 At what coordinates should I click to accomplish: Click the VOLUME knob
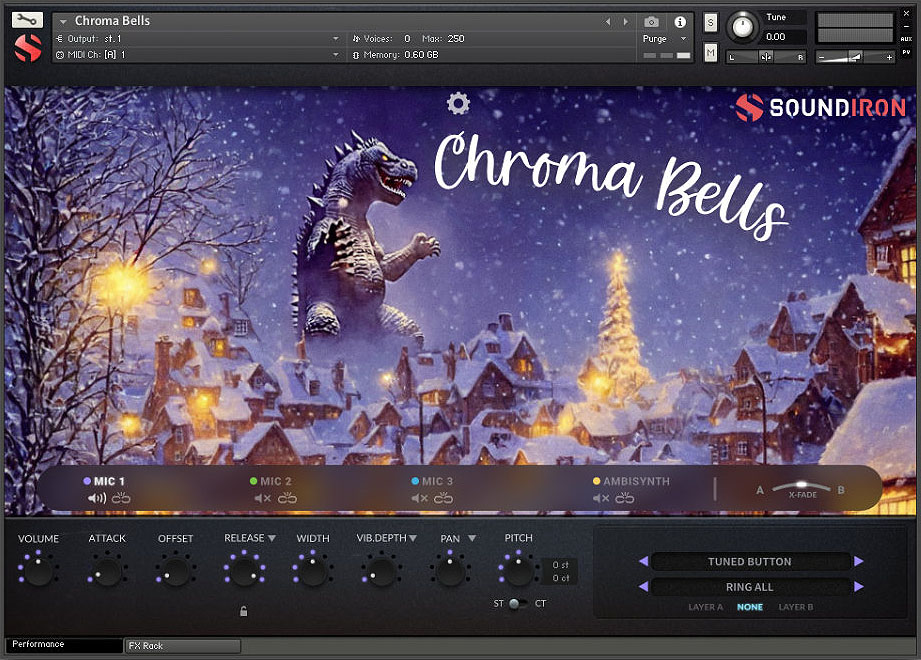(38, 570)
